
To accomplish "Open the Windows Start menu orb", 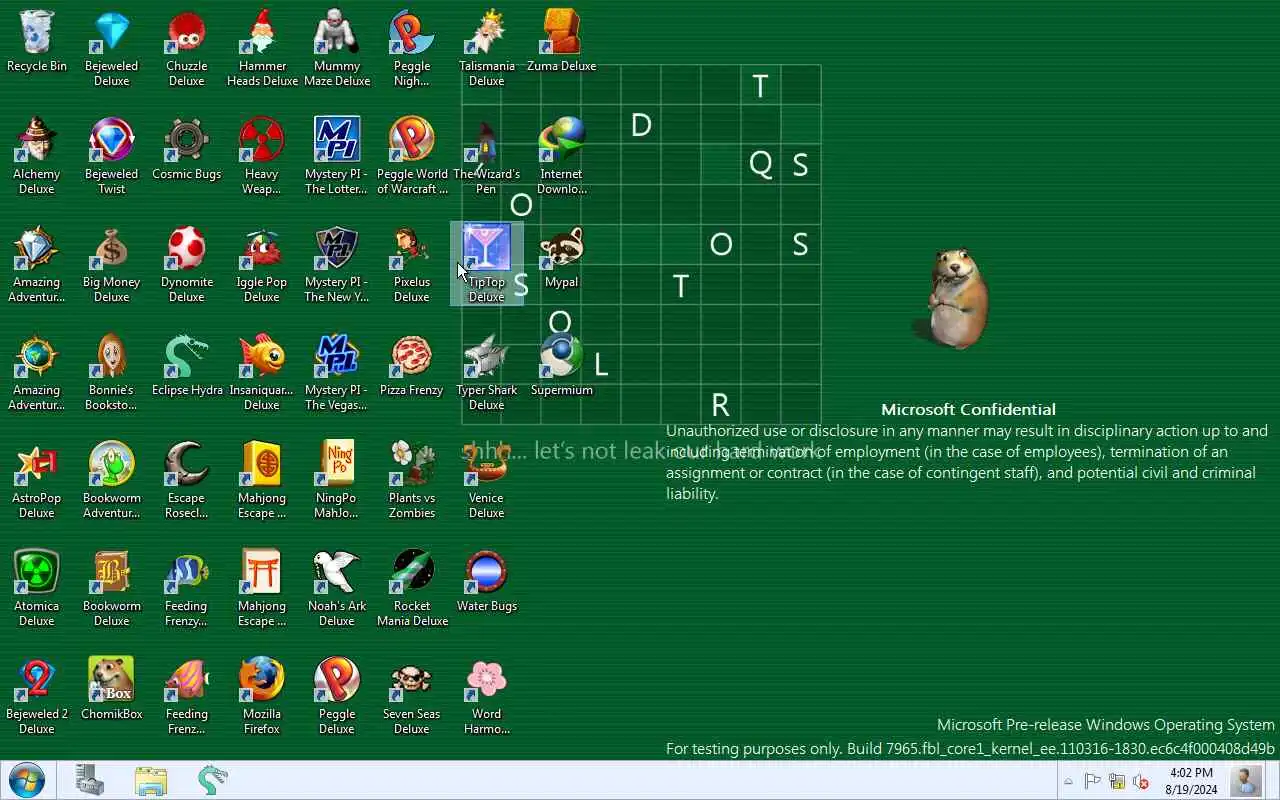I will pyautogui.click(x=27, y=780).
